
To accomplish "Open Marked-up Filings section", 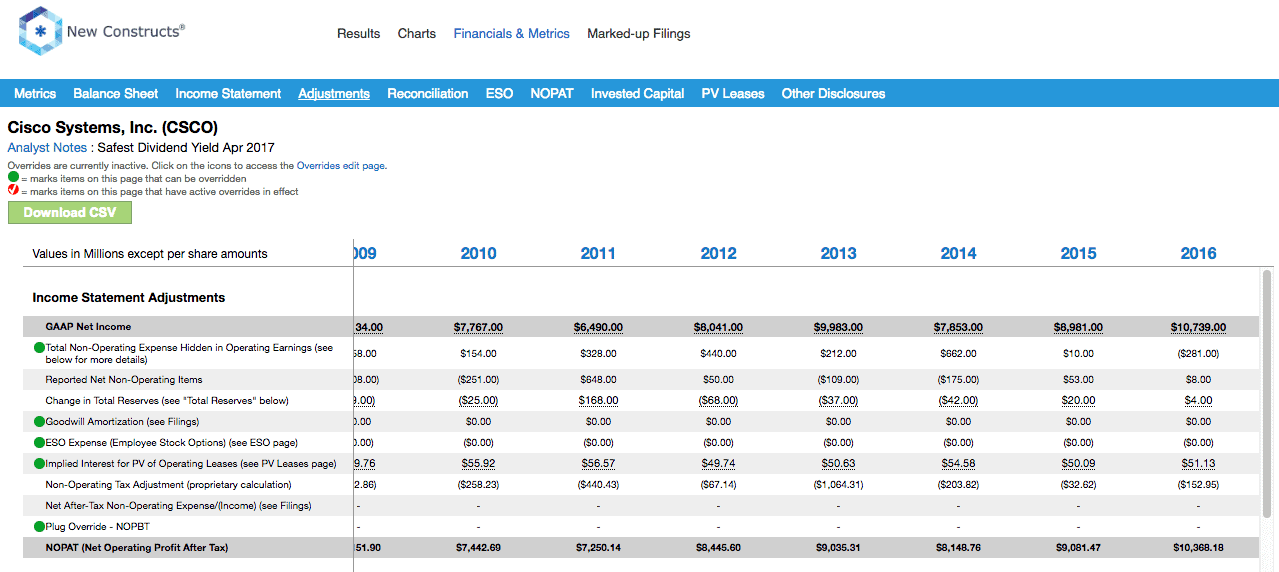I will coord(639,33).
